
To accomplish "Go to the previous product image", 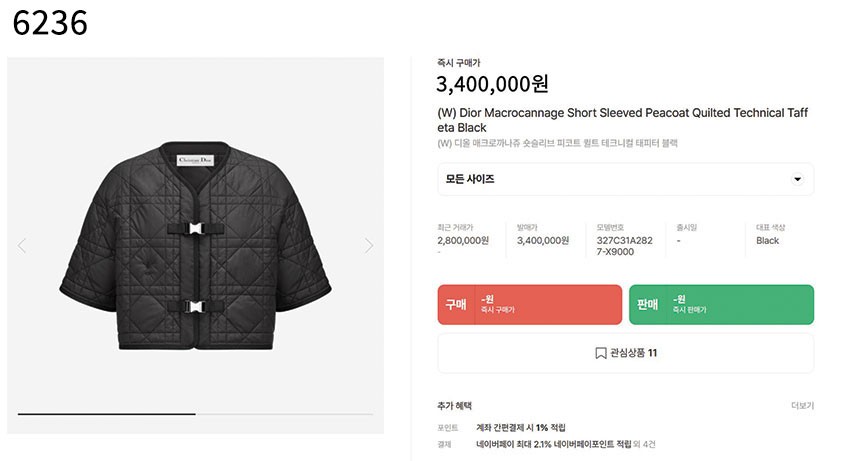I will click(22, 246).
